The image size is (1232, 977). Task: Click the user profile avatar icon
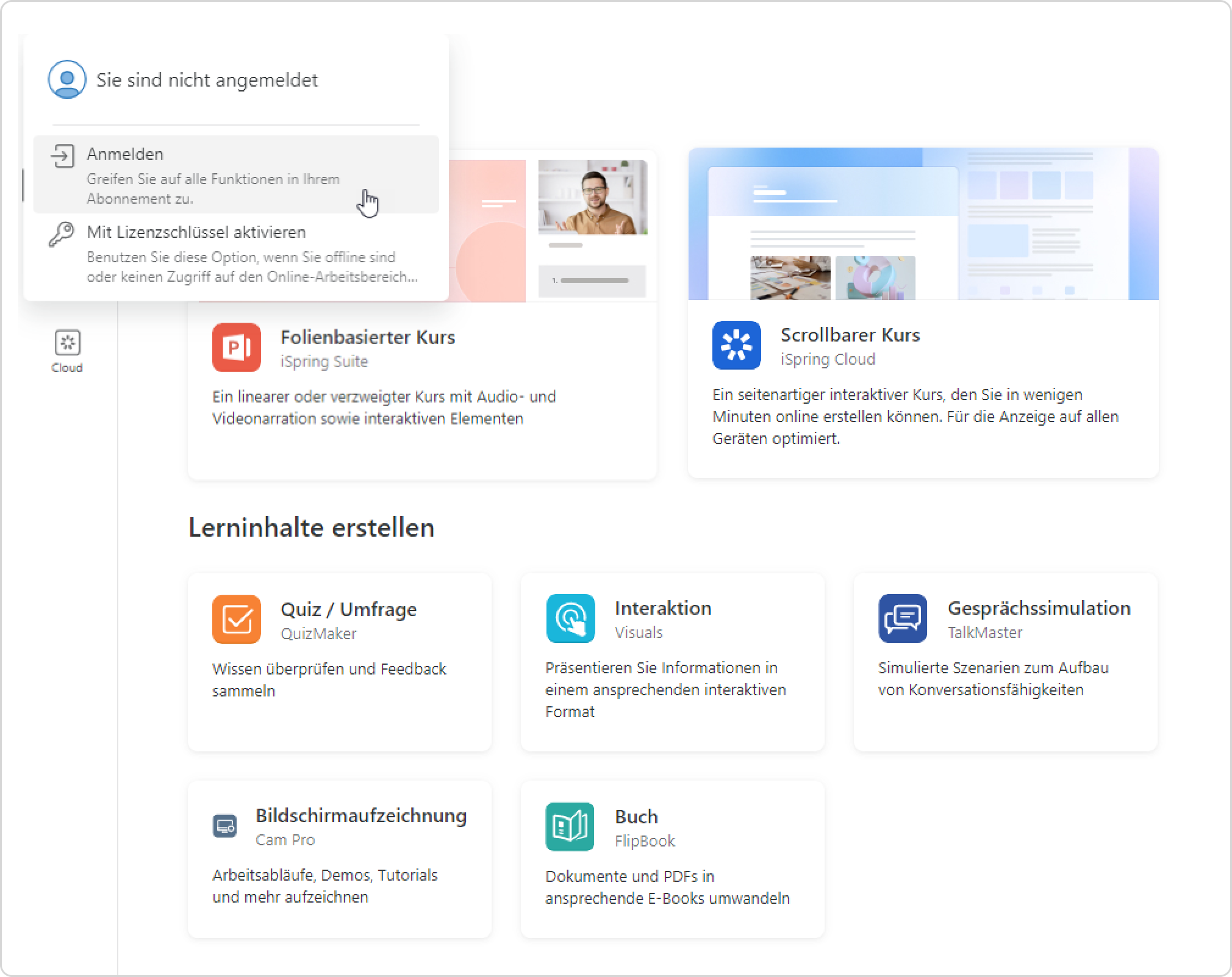click(x=67, y=79)
